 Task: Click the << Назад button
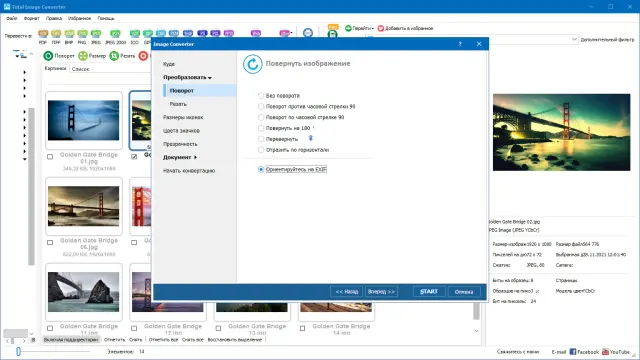347,291
